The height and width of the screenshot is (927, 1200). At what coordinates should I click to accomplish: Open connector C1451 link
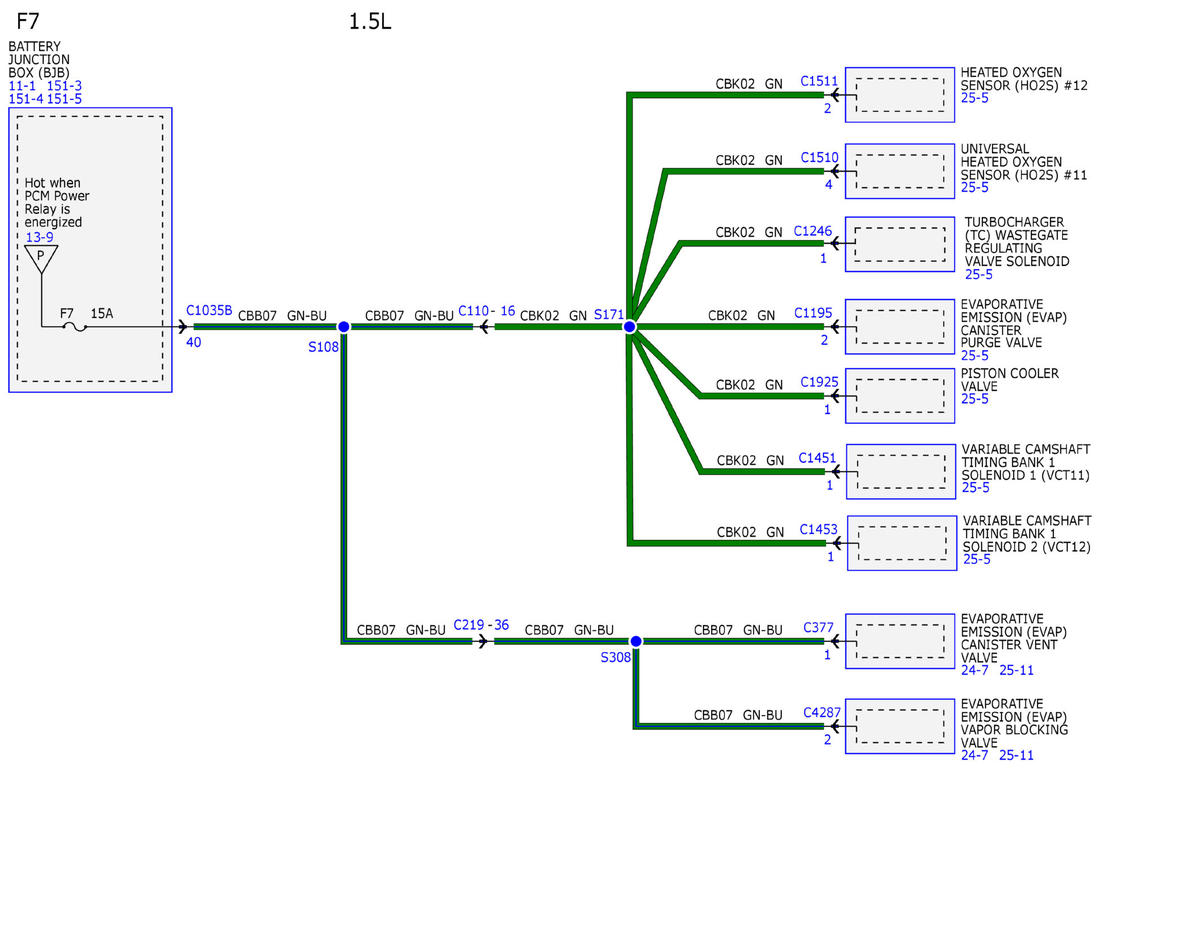[817, 458]
